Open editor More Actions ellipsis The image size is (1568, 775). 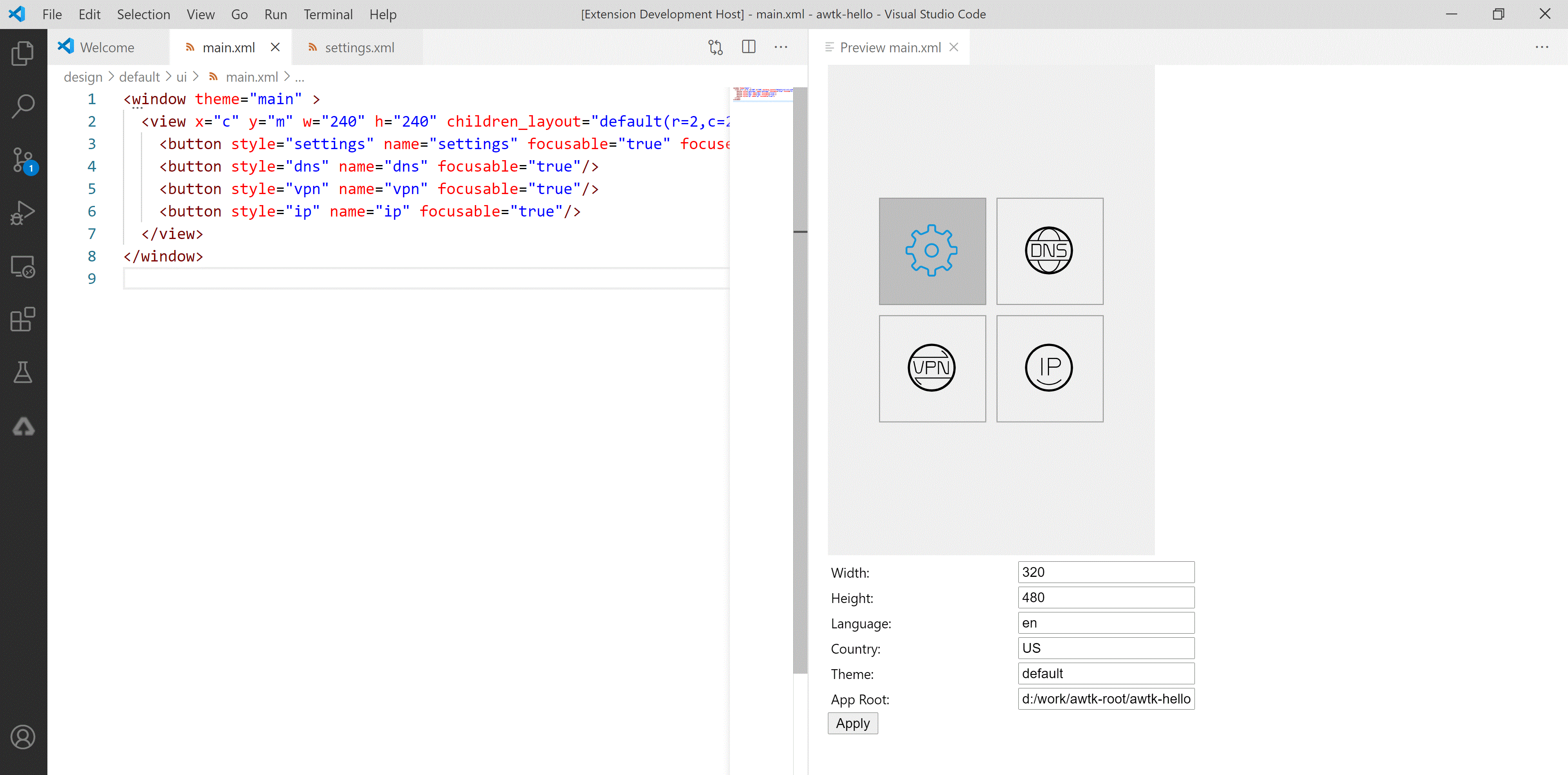click(781, 47)
